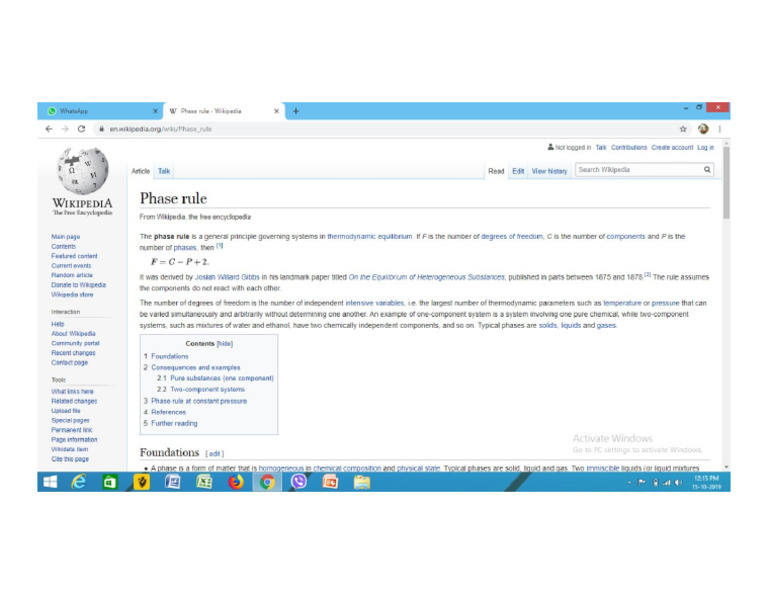Click the search magnifier icon in Wikipedia
Image resolution: width=768 pixels, height=594 pixels.
point(707,170)
